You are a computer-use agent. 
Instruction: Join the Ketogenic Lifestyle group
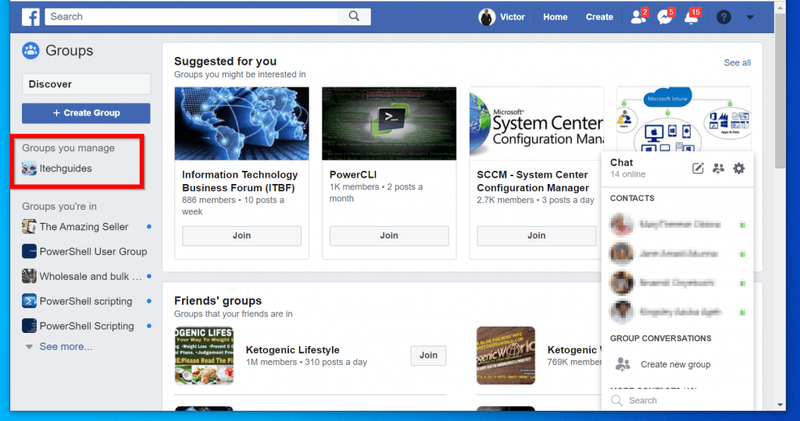click(428, 355)
